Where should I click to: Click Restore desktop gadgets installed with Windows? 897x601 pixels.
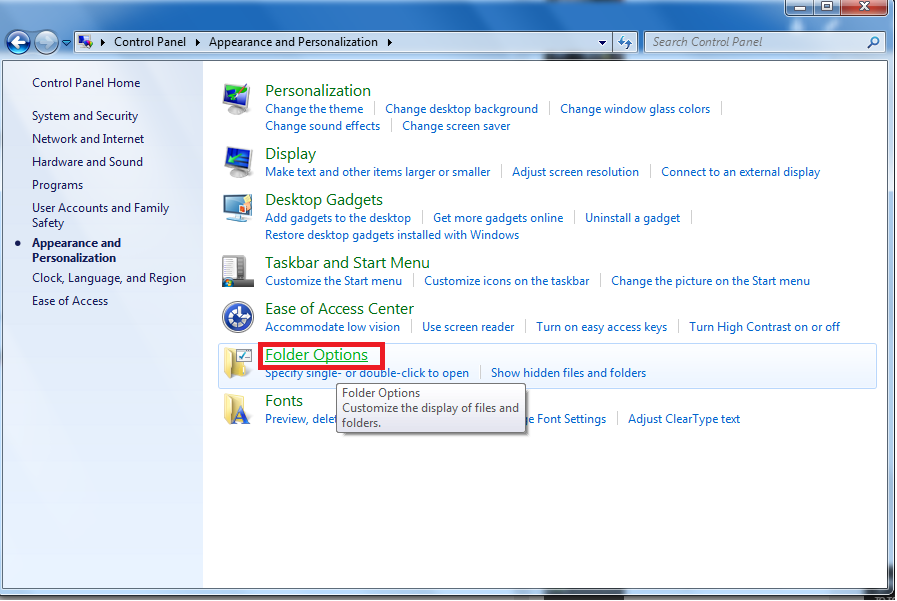point(392,236)
